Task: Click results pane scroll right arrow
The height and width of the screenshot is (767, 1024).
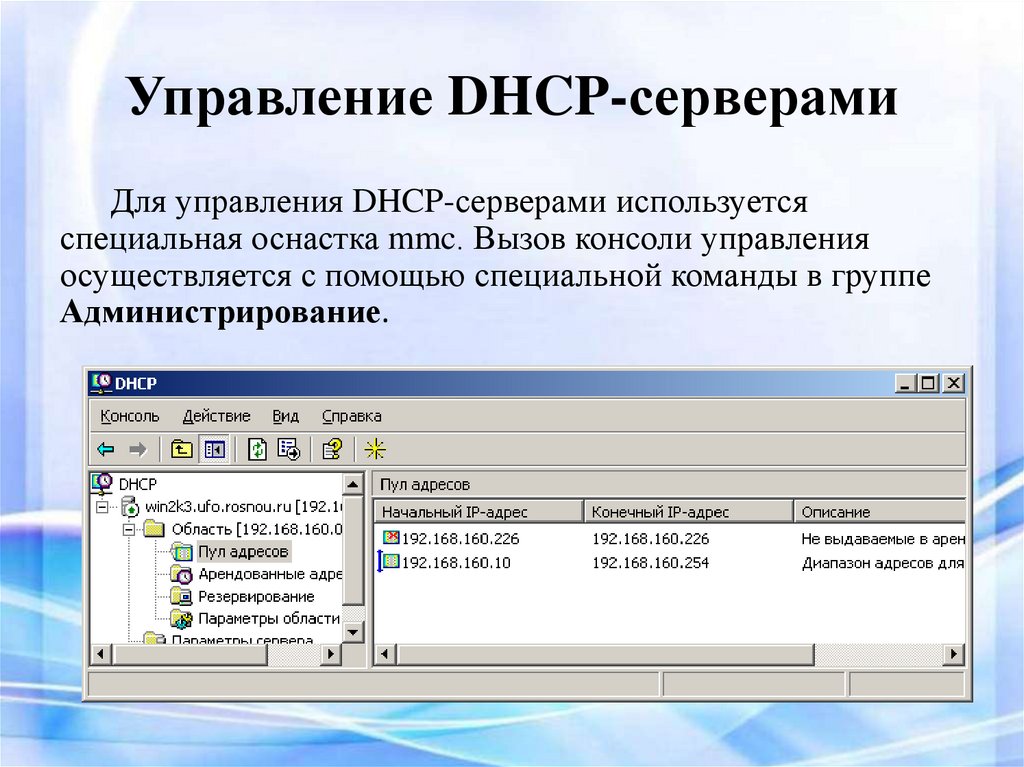Action: click(x=955, y=653)
